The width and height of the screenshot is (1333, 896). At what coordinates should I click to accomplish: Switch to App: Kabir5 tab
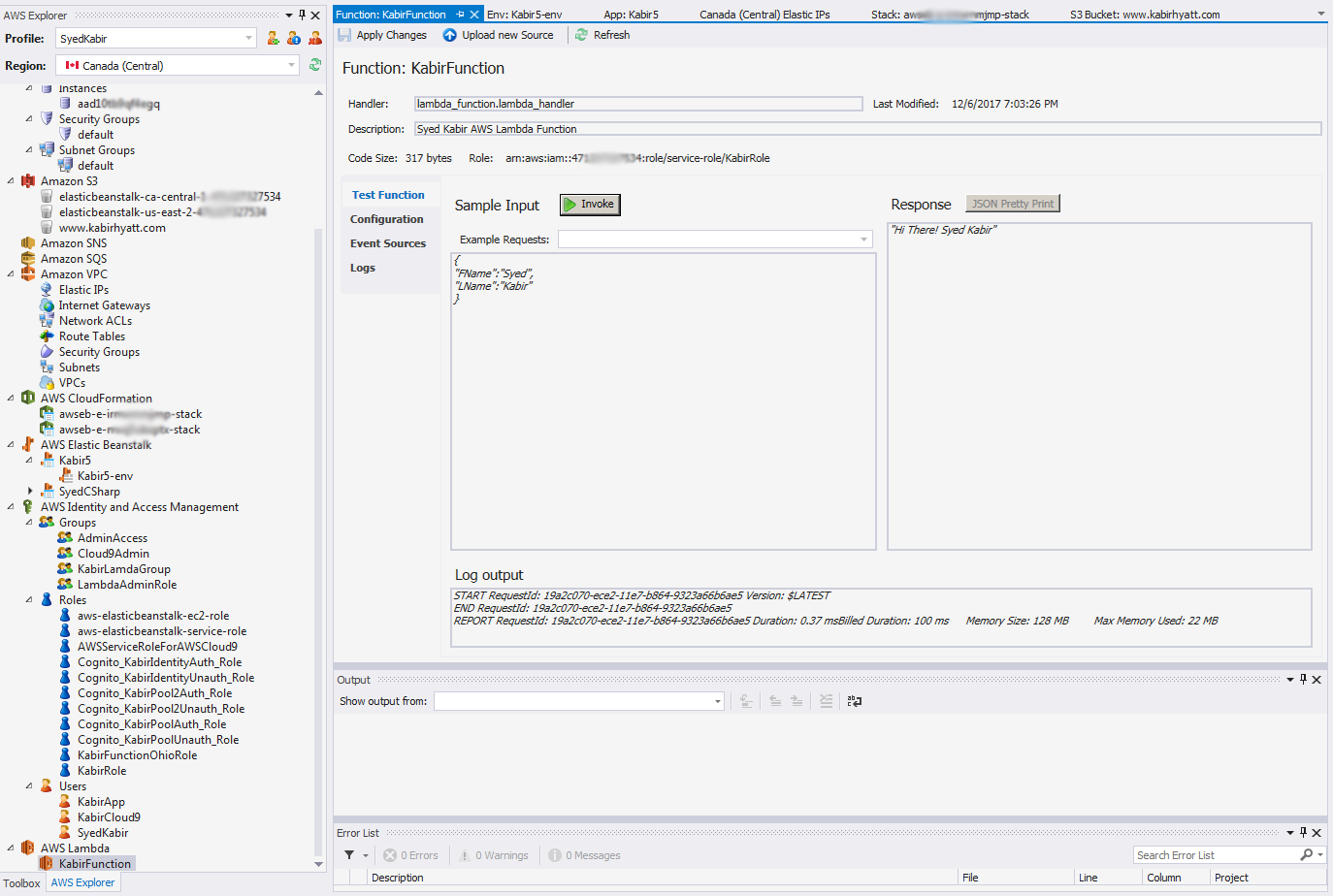tap(631, 15)
